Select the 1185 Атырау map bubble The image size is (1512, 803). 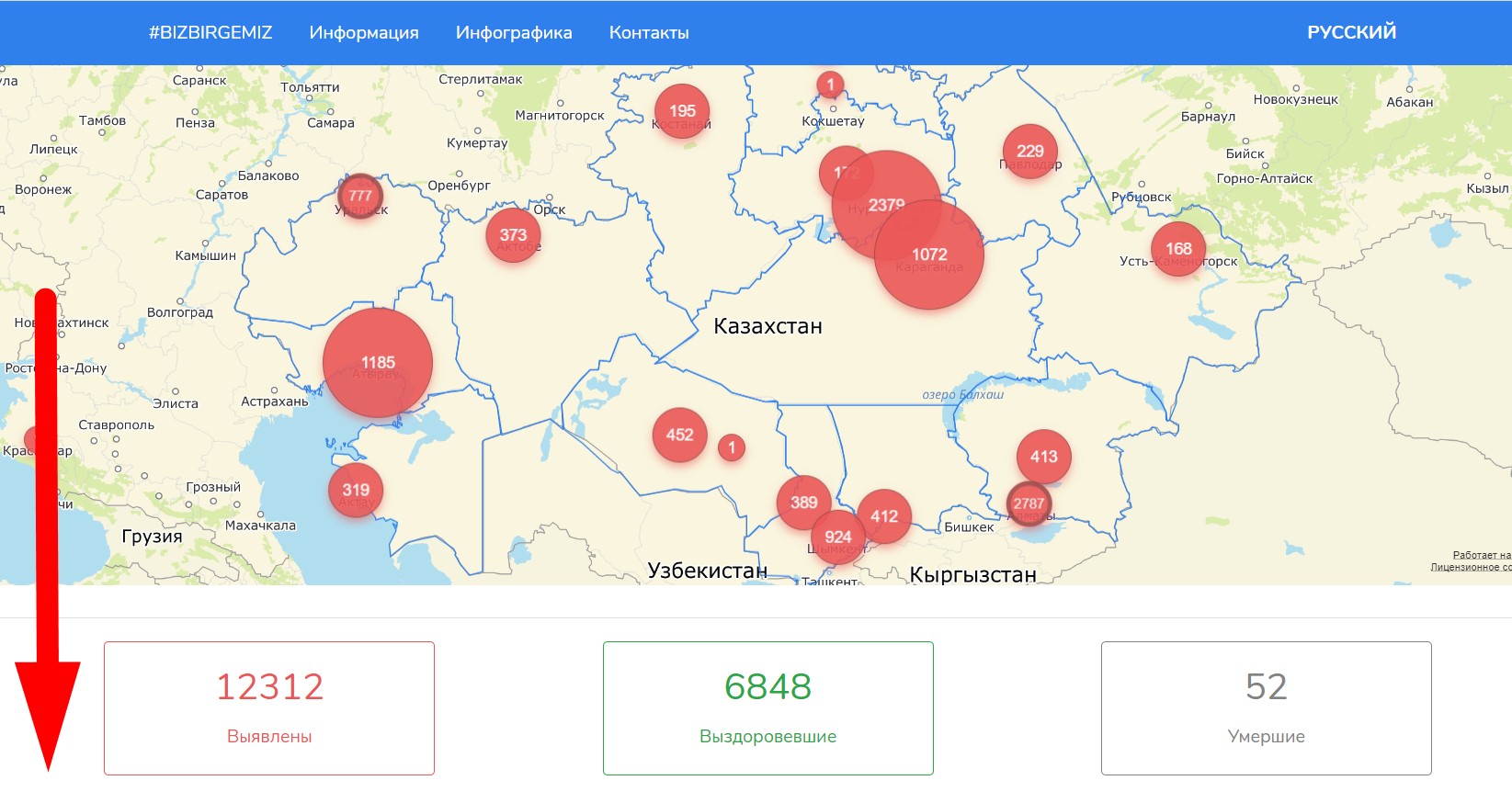tap(378, 363)
